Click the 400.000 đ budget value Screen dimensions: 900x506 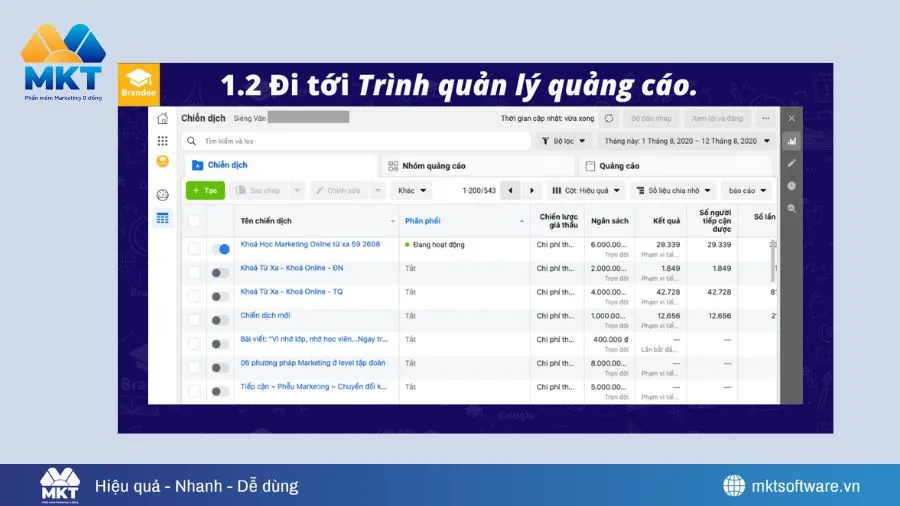(611, 340)
